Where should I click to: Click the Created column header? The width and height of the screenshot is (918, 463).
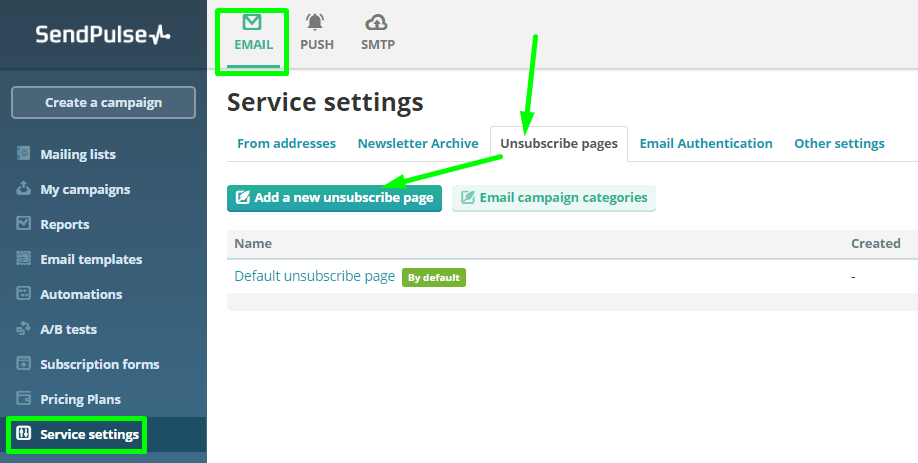click(x=875, y=243)
